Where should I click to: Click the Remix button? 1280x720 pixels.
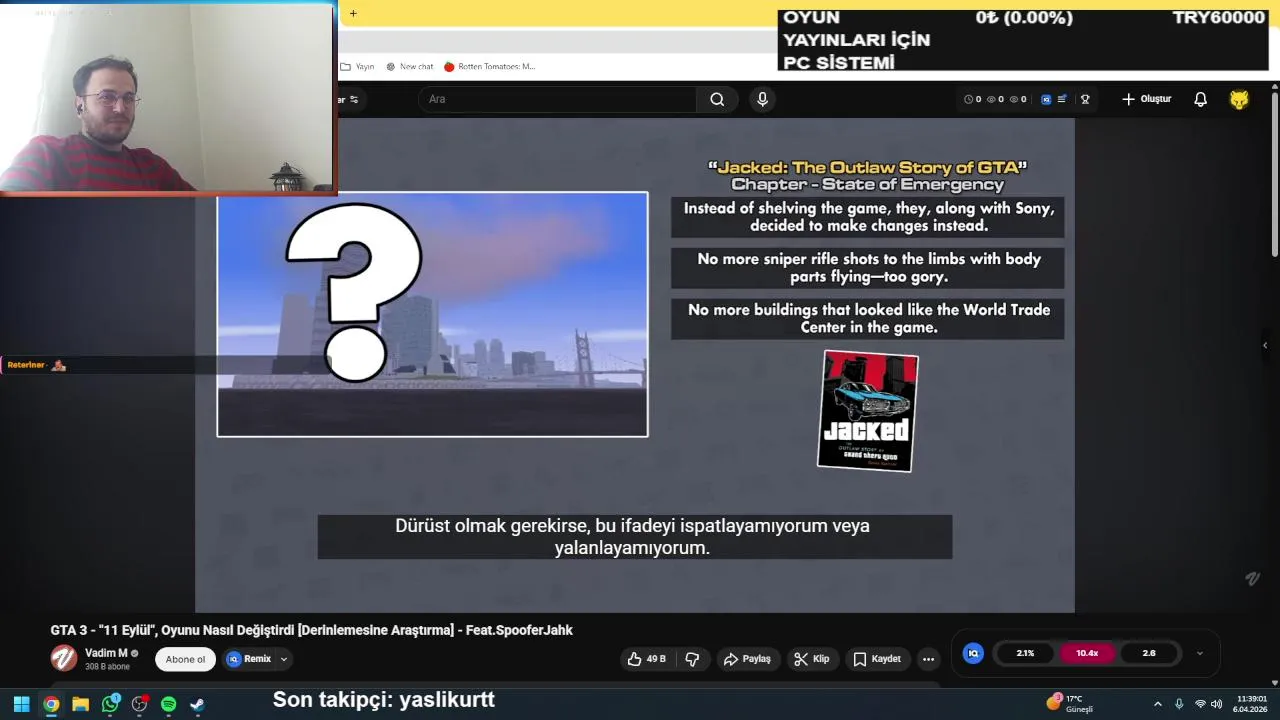pyautogui.click(x=249, y=659)
